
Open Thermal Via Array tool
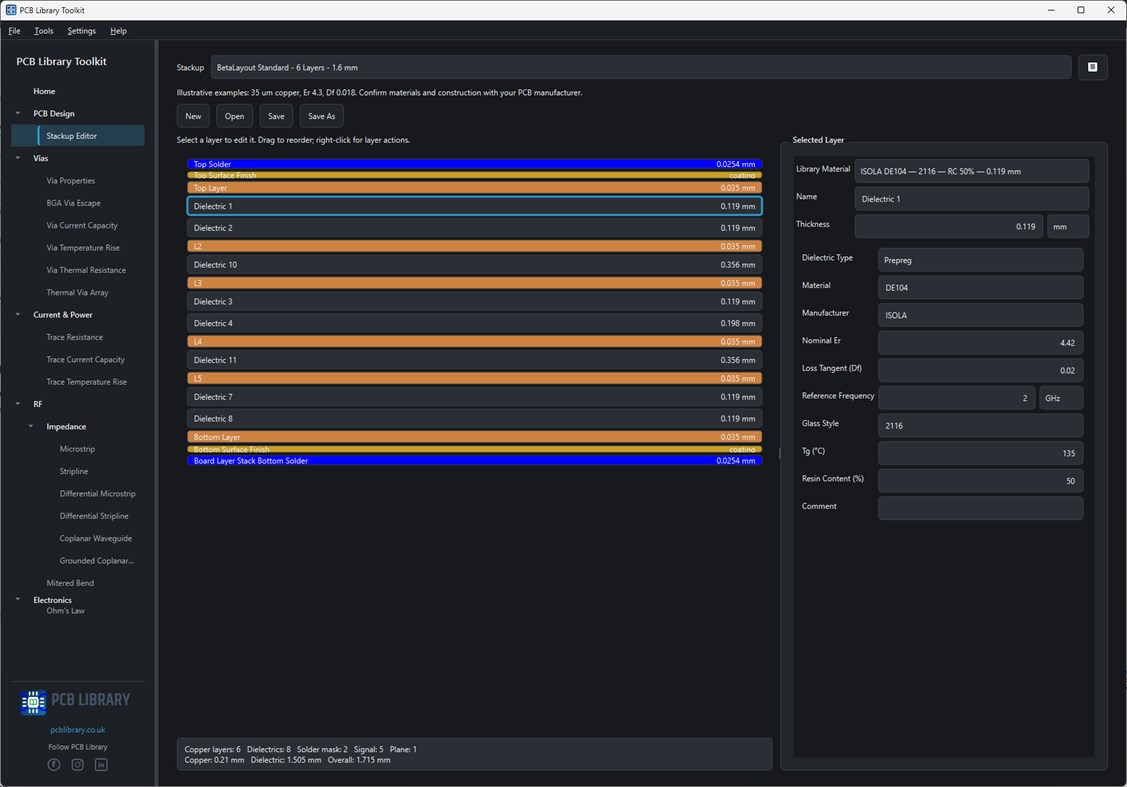pyautogui.click(x=77, y=293)
